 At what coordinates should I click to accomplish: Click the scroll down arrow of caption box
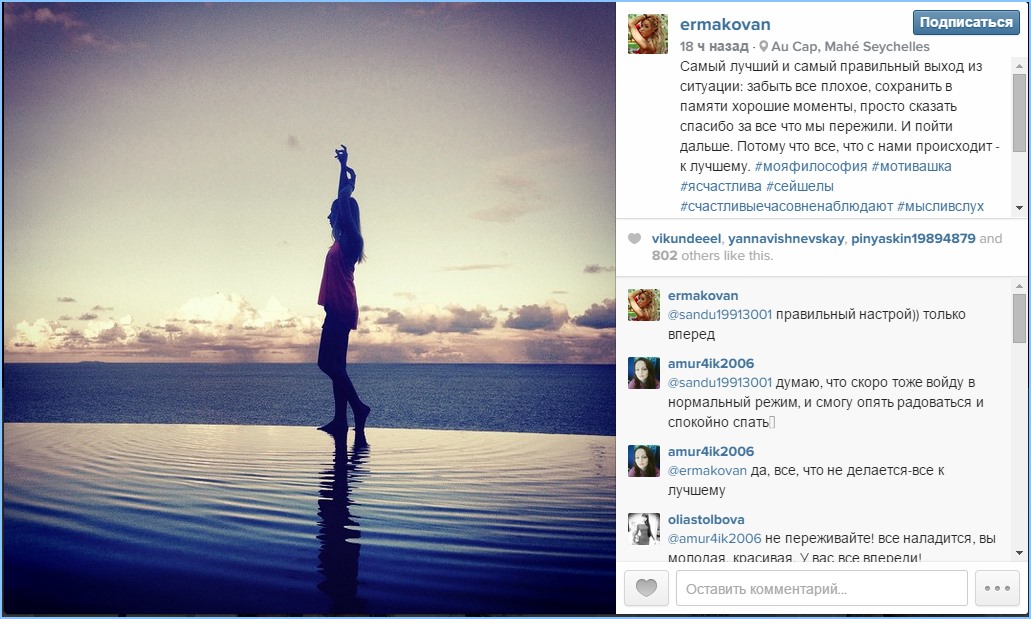(1019, 208)
